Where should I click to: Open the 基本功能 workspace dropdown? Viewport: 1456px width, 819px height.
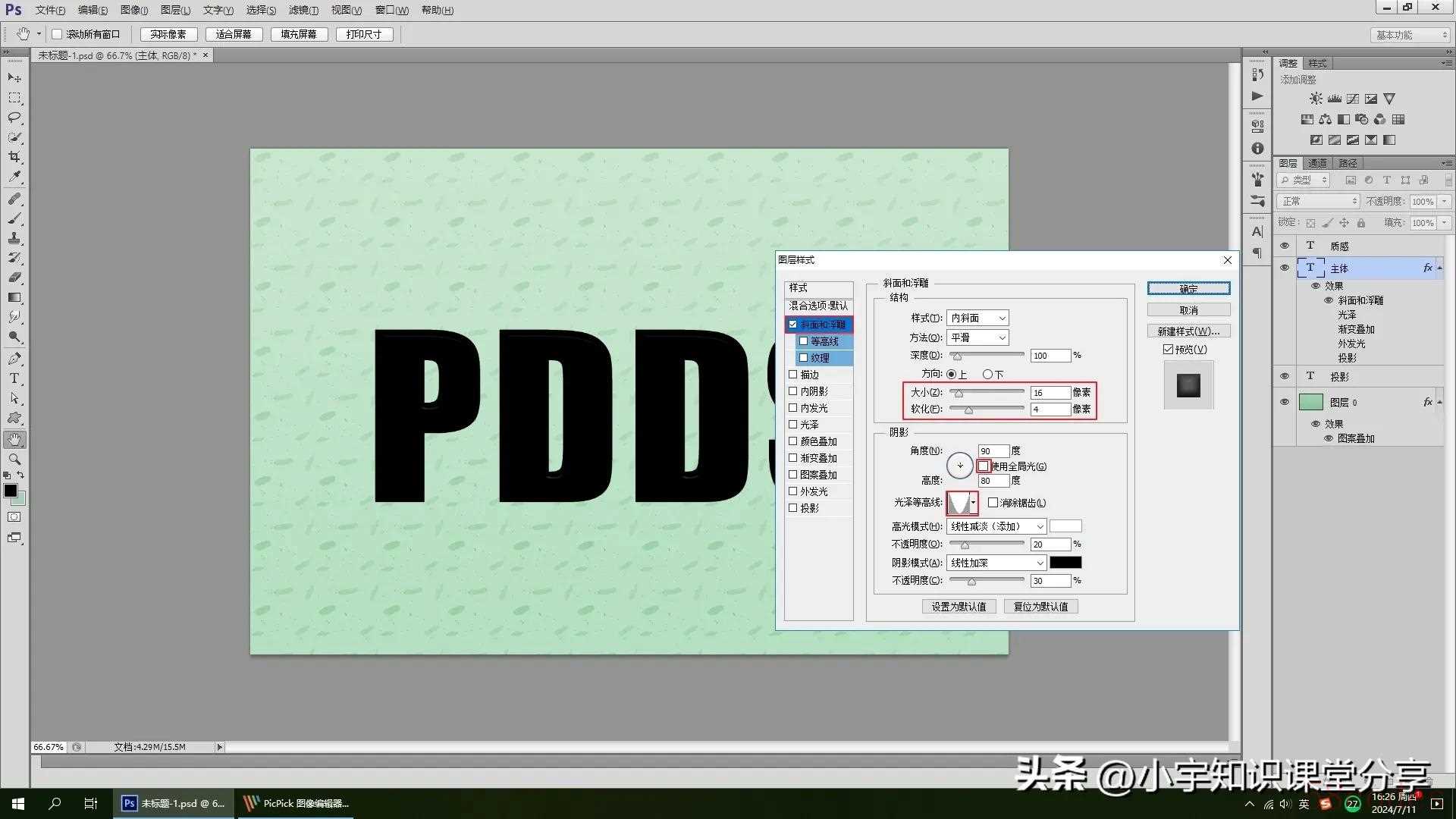coord(1410,35)
